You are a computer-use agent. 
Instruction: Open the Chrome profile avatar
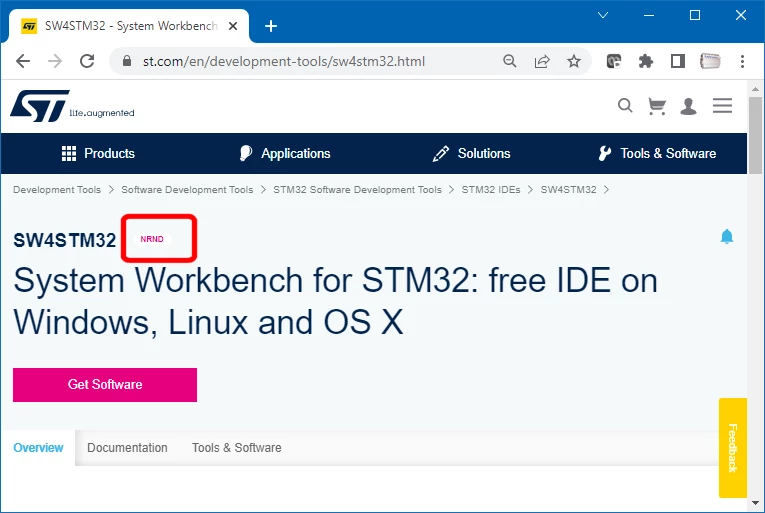pos(710,61)
